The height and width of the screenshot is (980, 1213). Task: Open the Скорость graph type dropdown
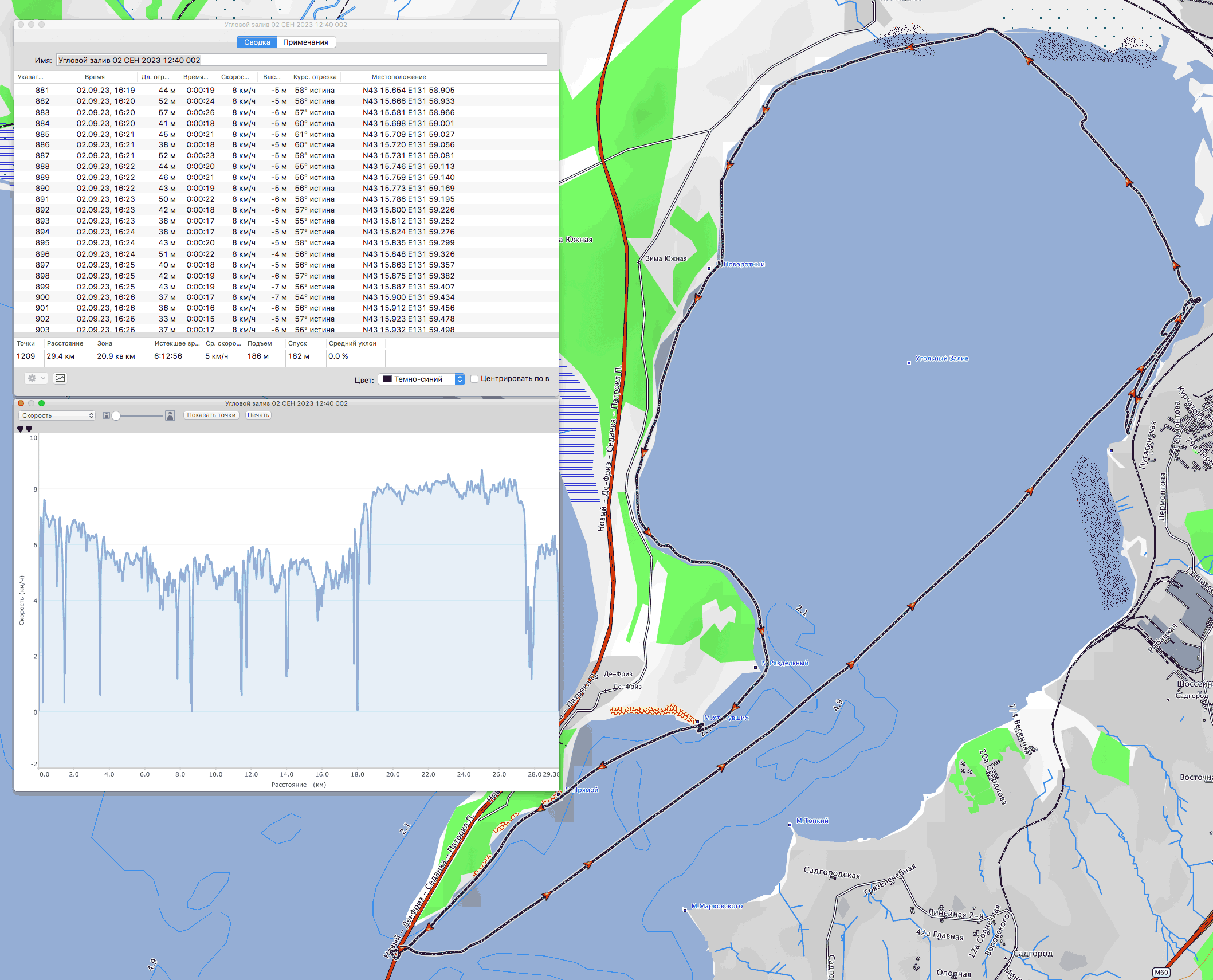click(57, 415)
